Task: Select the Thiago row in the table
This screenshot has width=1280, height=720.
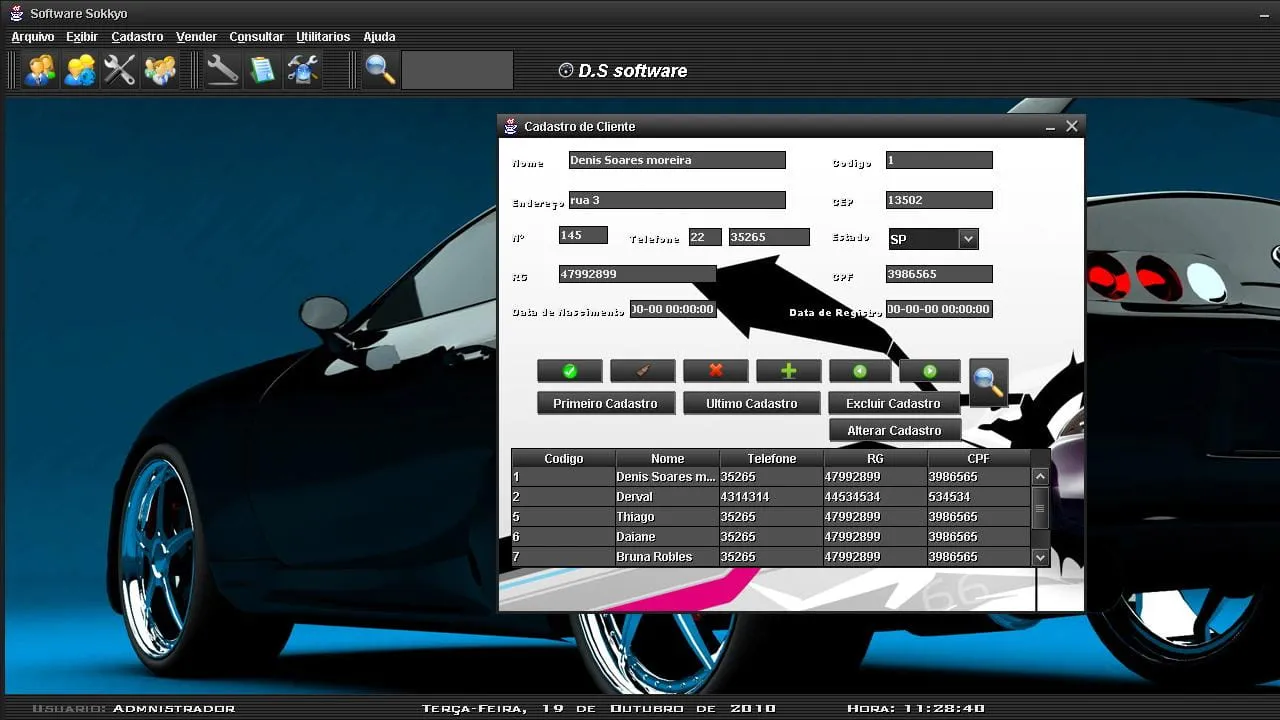Action: (771, 517)
